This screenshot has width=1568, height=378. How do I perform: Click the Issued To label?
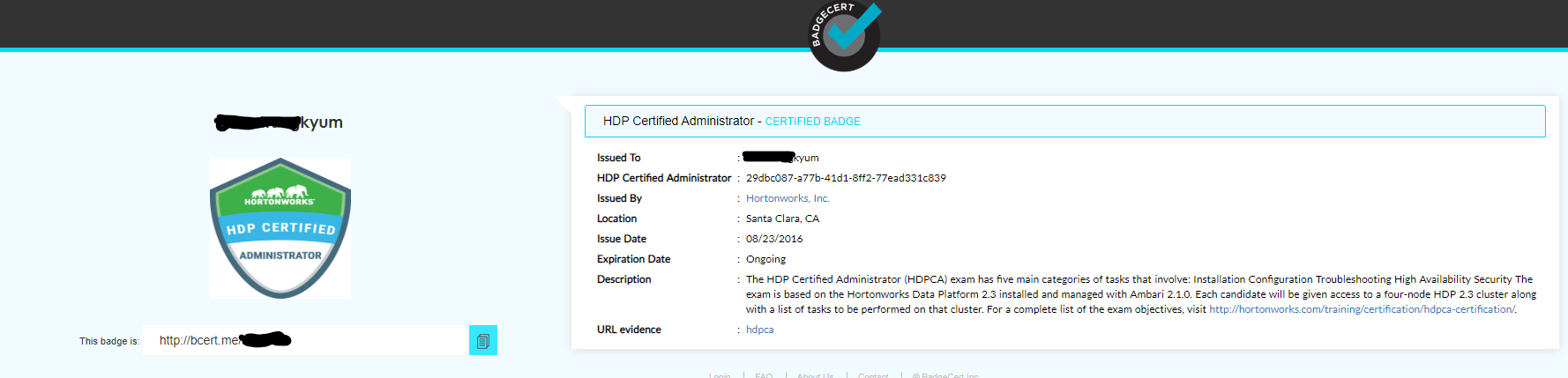tap(618, 158)
